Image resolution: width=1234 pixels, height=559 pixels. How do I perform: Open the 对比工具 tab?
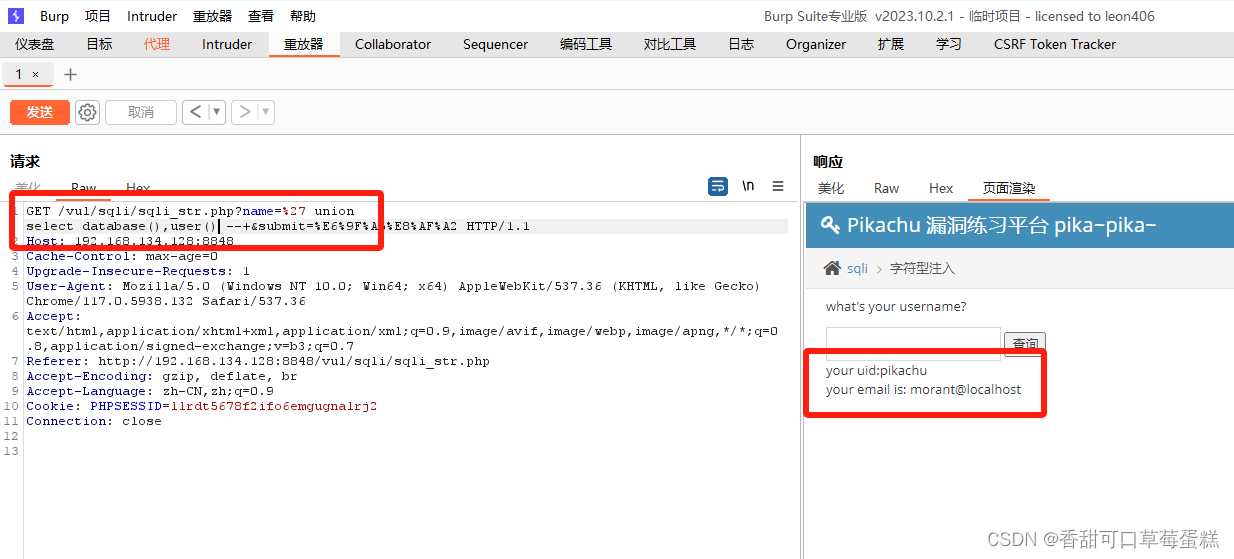[x=670, y=44]
